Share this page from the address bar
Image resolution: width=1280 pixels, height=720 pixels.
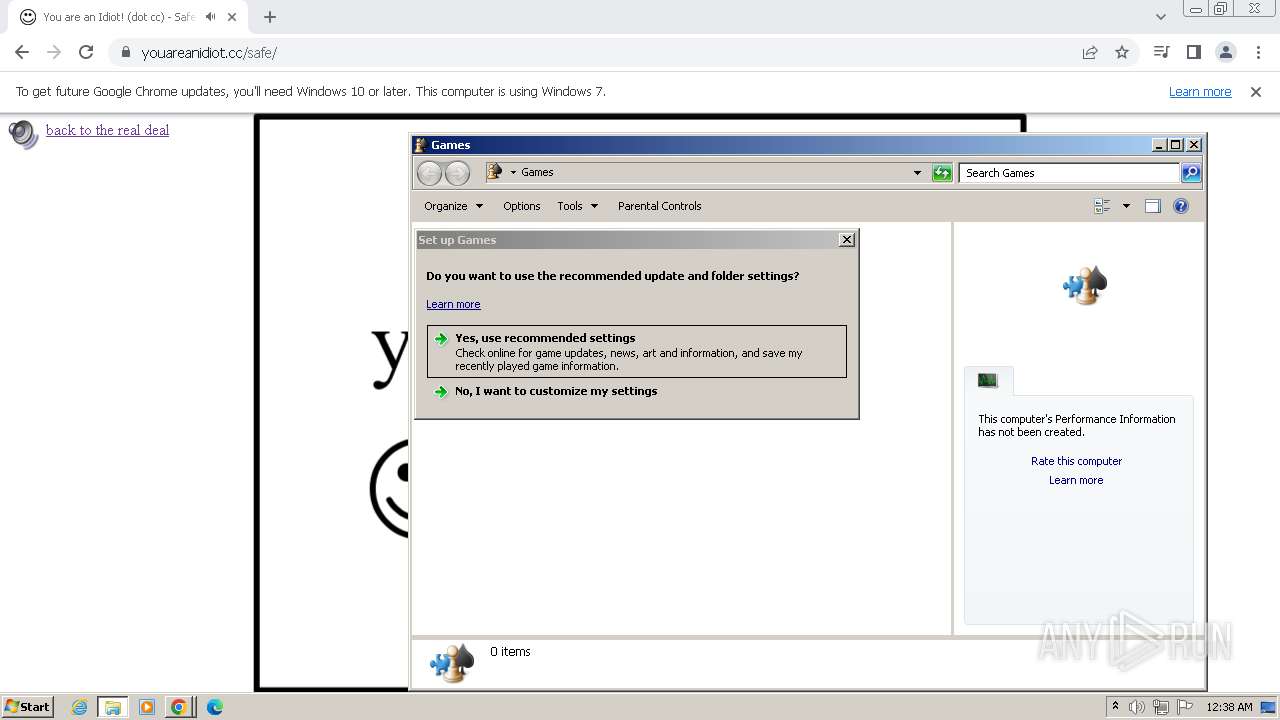[x=1090, y=52]
